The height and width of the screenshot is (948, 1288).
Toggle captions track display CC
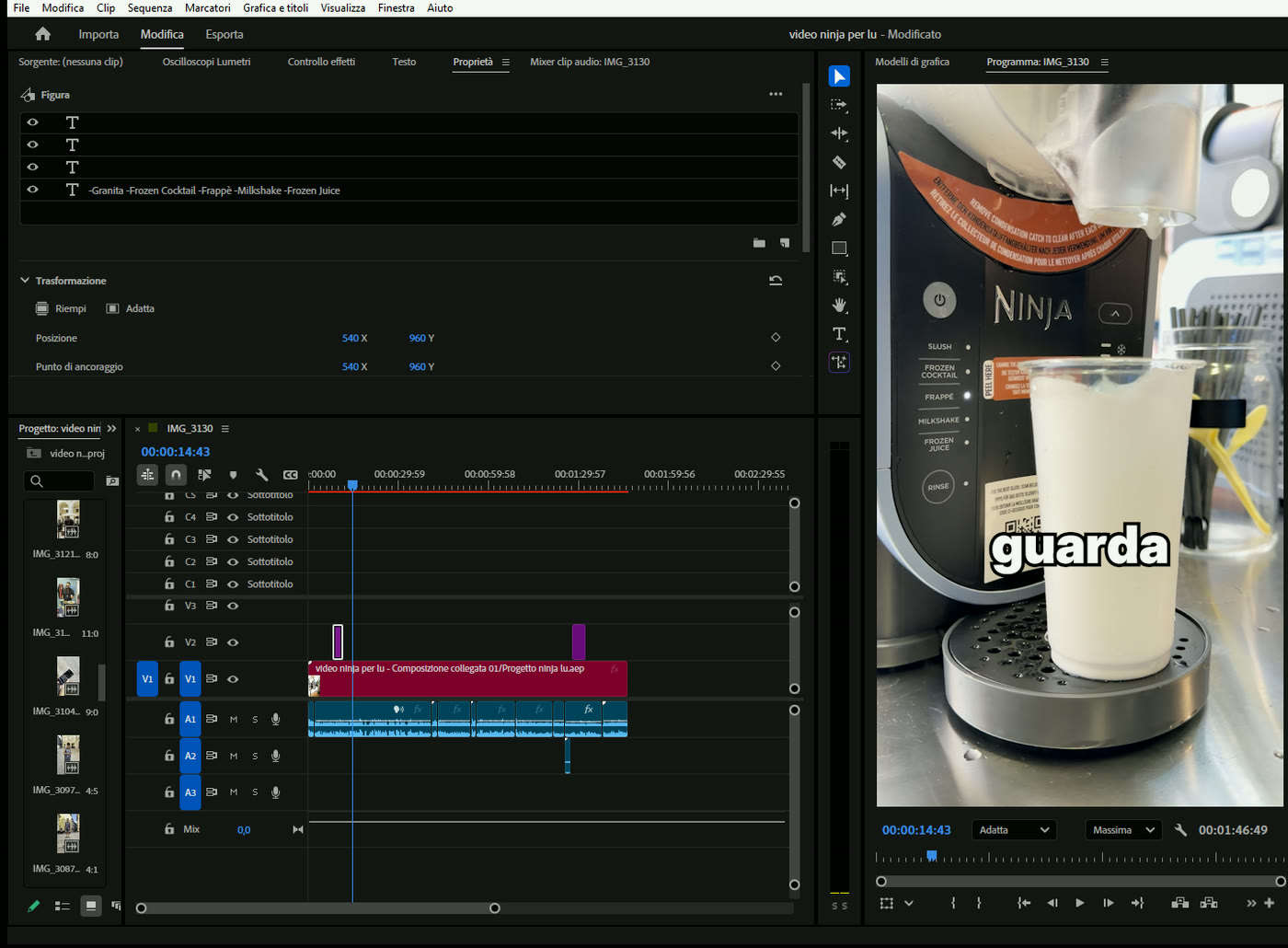[291, 475]
